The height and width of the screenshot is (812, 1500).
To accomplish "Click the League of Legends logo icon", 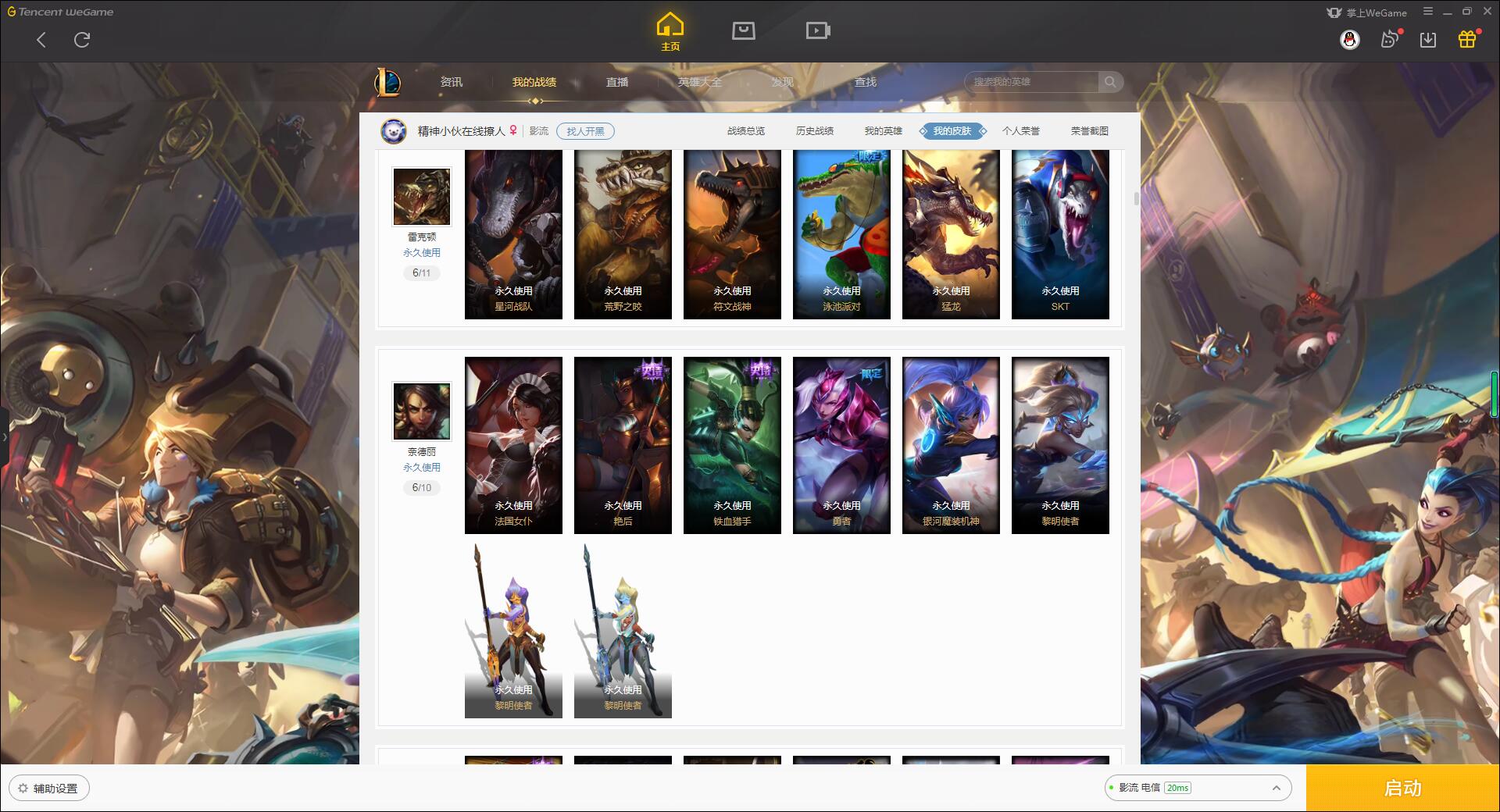I will pos(388,82).
